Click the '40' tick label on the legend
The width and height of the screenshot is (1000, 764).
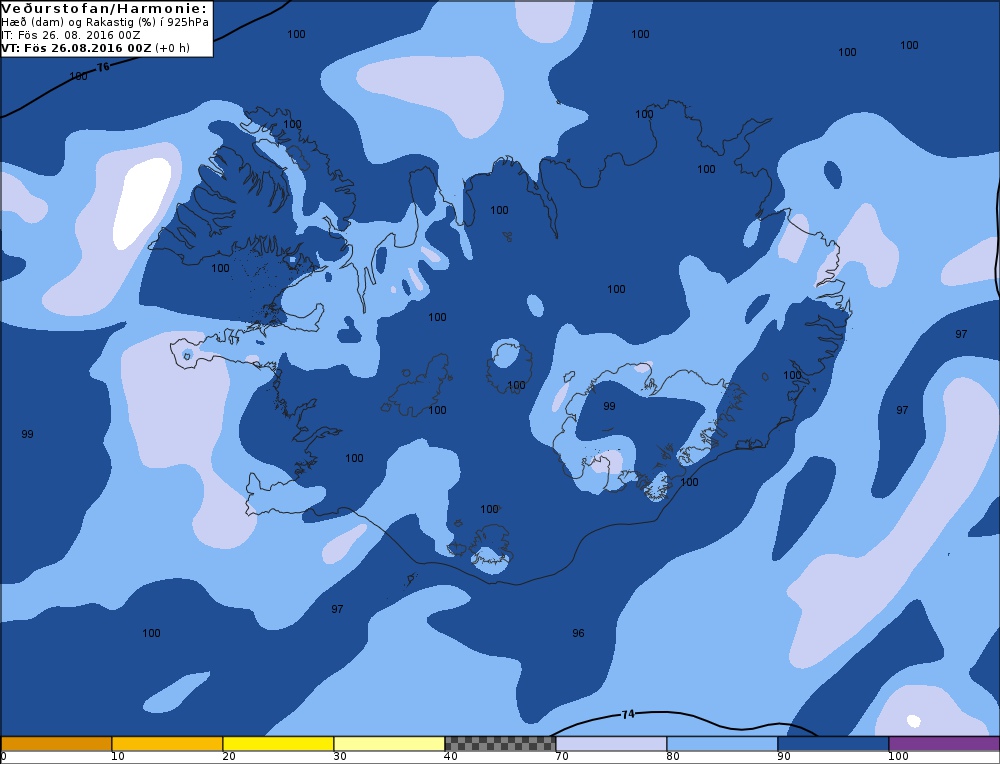click(451, 757)
